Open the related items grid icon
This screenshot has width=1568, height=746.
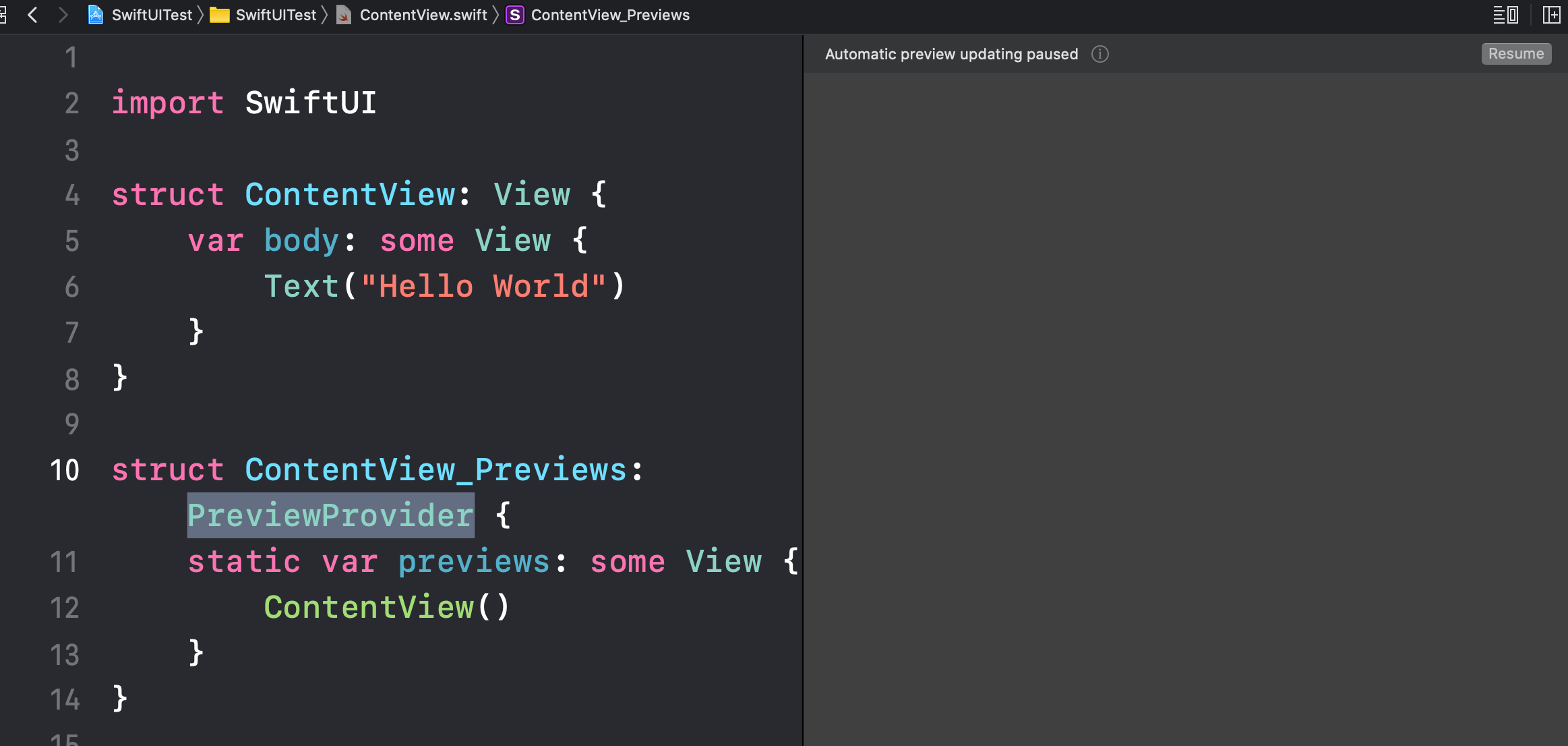(3, 15)
